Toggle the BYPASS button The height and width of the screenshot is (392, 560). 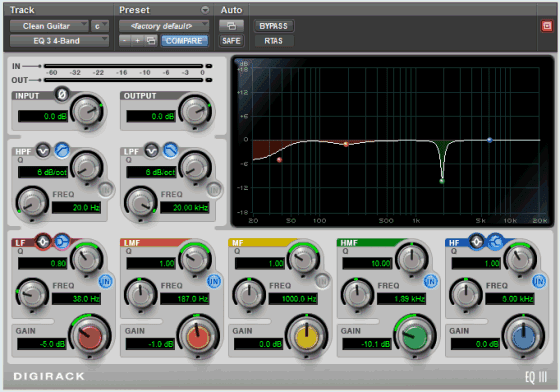[x=274, y=26]
